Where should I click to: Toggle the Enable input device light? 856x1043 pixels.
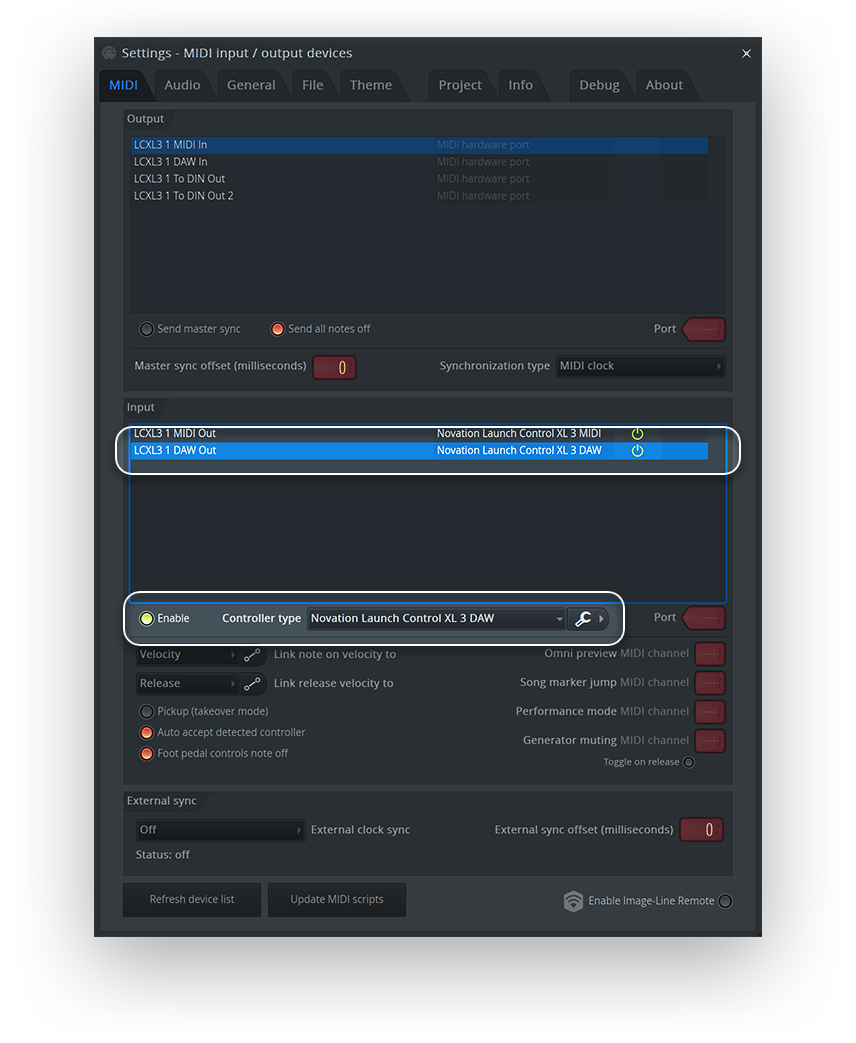pyautogui.click(x=146, y=619)
